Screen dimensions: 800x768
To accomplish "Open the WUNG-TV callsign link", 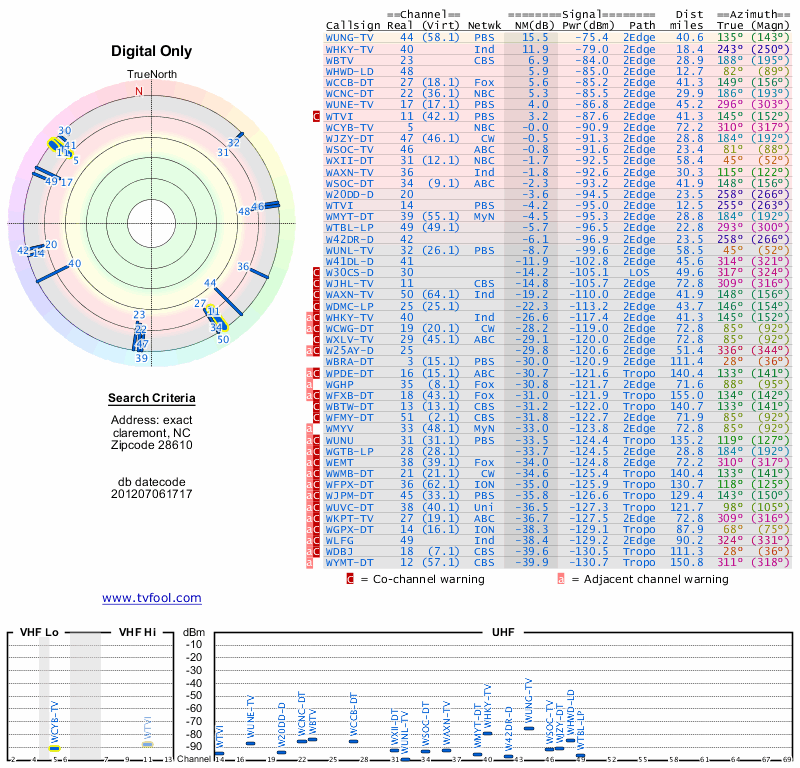I will pos(350,37).
